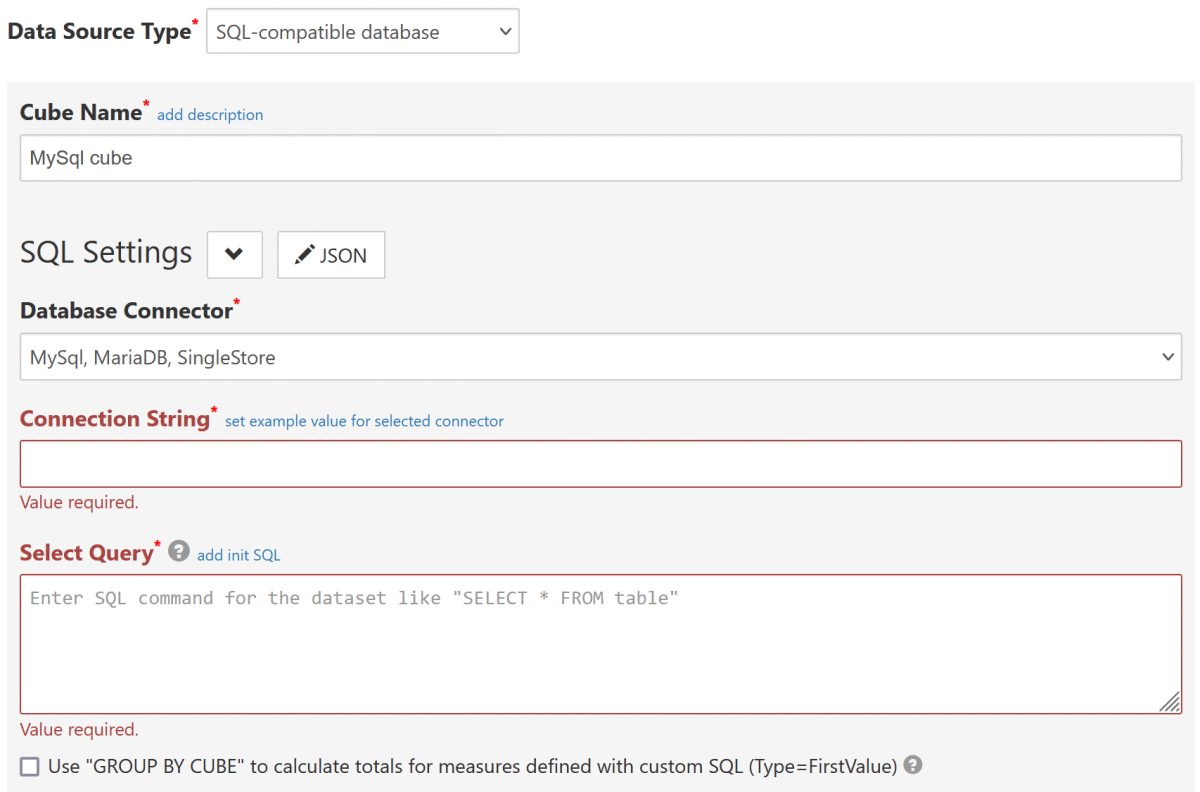This screenshot has height=792, width=1200.
Task: Open the Data Source Type dropdown
Action: [362, 32]
